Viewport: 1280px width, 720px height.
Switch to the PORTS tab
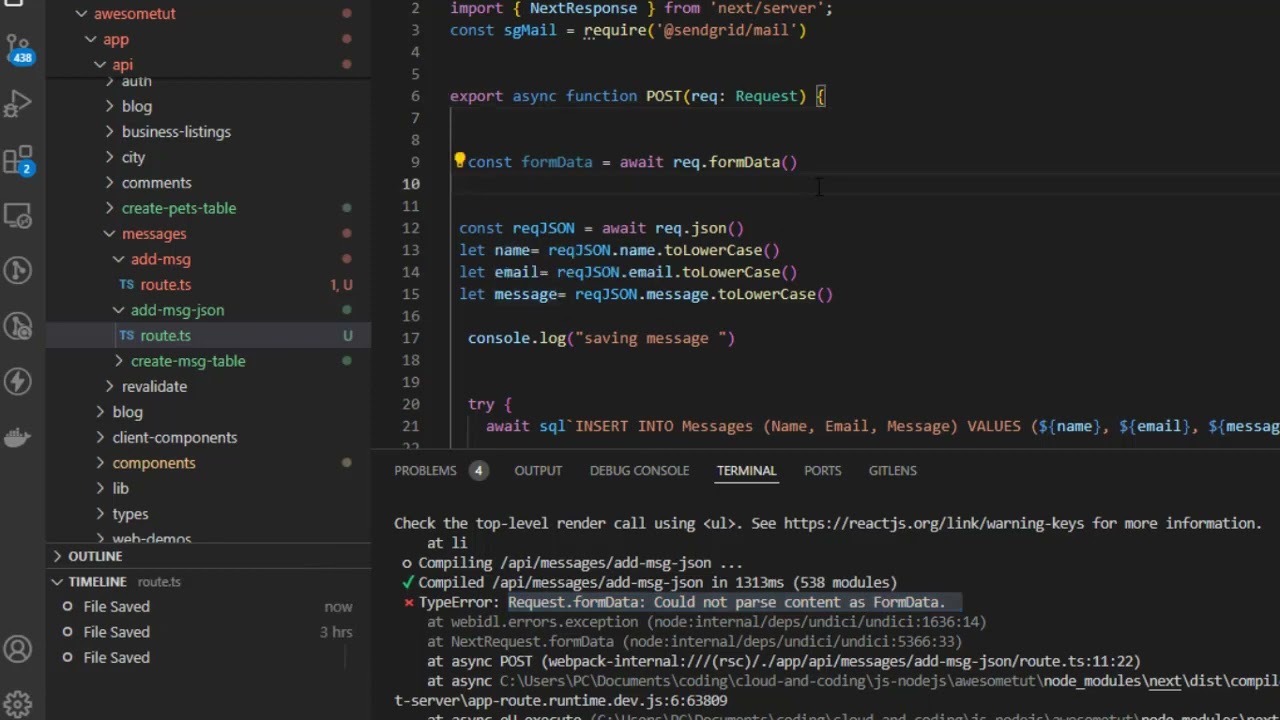click(x=823, y=470)
